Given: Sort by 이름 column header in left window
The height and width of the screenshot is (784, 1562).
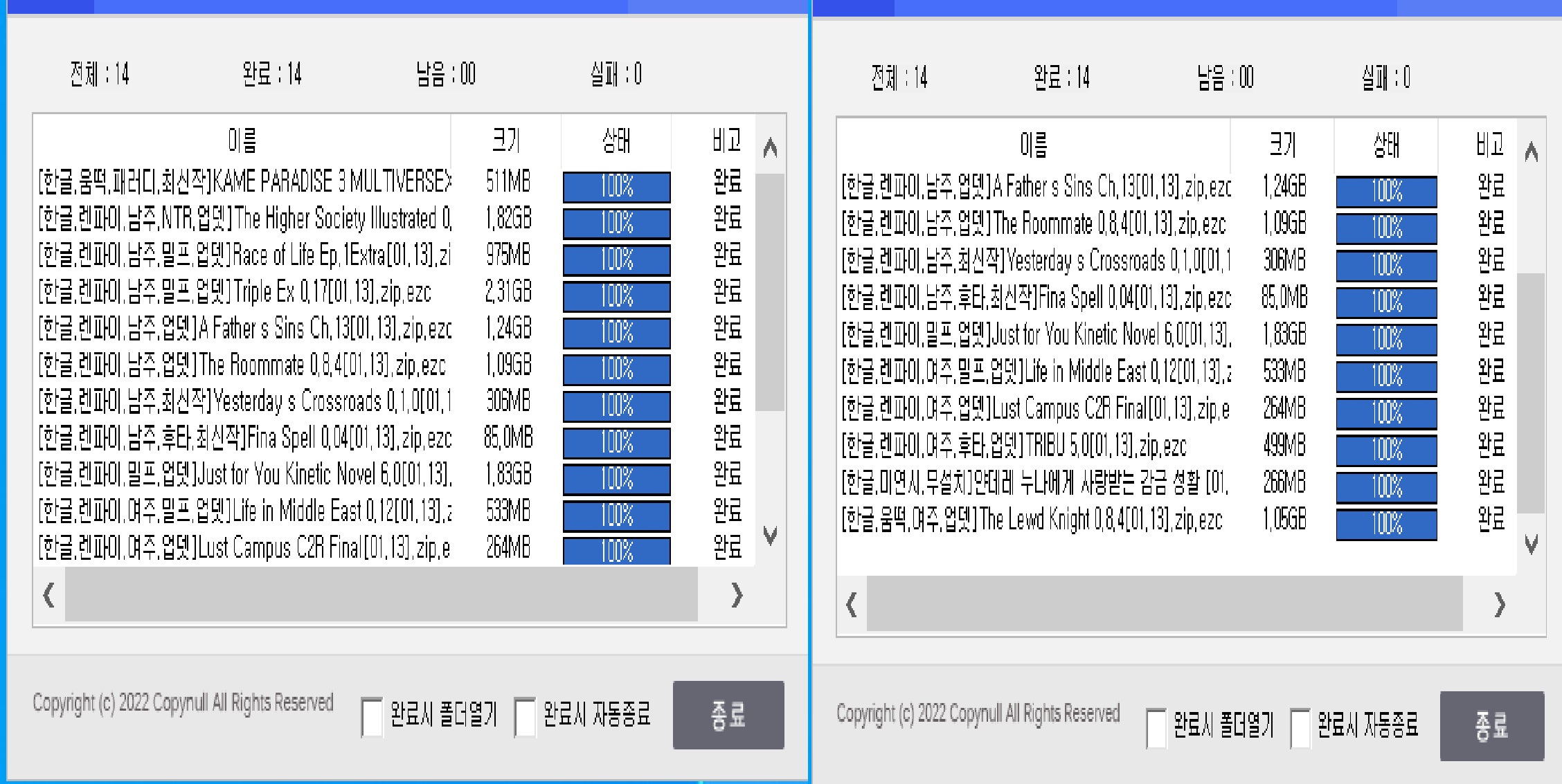Looking at the screenshot, I should [x=242, y=140].
